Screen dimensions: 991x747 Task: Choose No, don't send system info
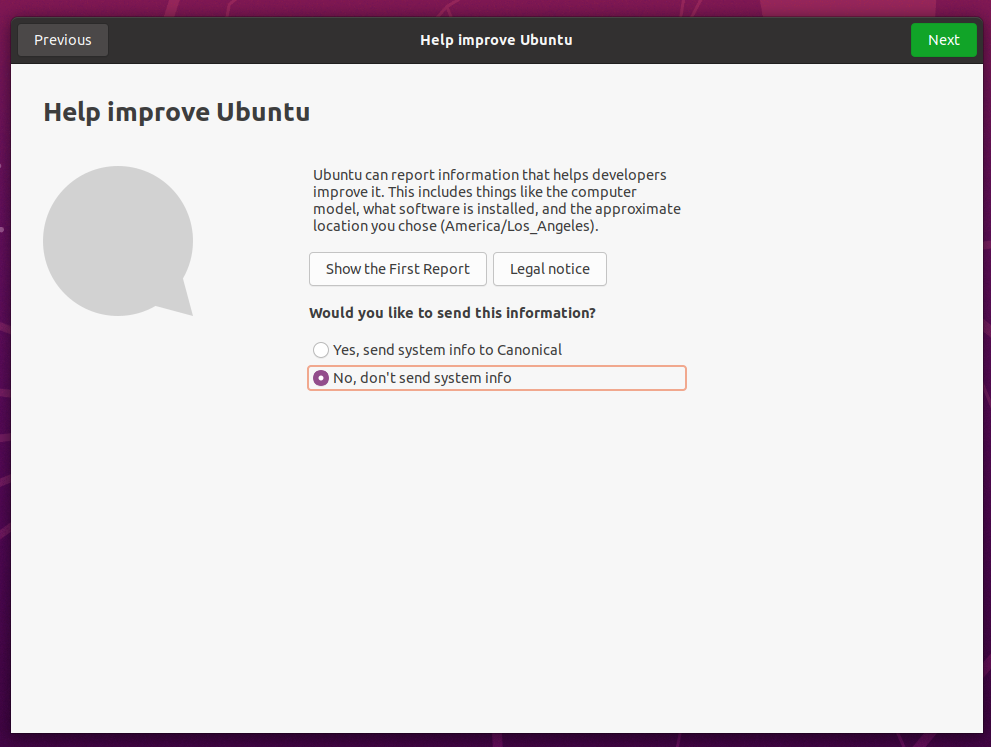click(x=496, y=378)
